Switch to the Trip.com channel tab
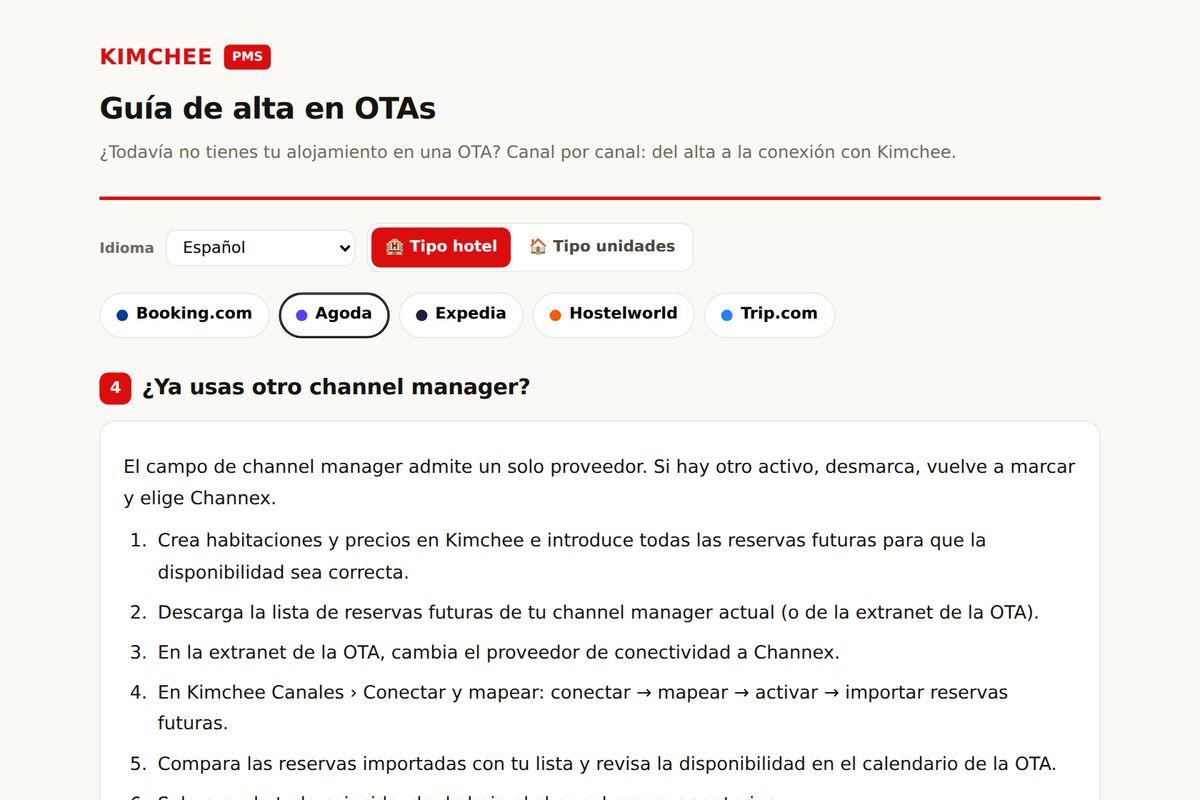1200x800 pixels. click(769, 315)
